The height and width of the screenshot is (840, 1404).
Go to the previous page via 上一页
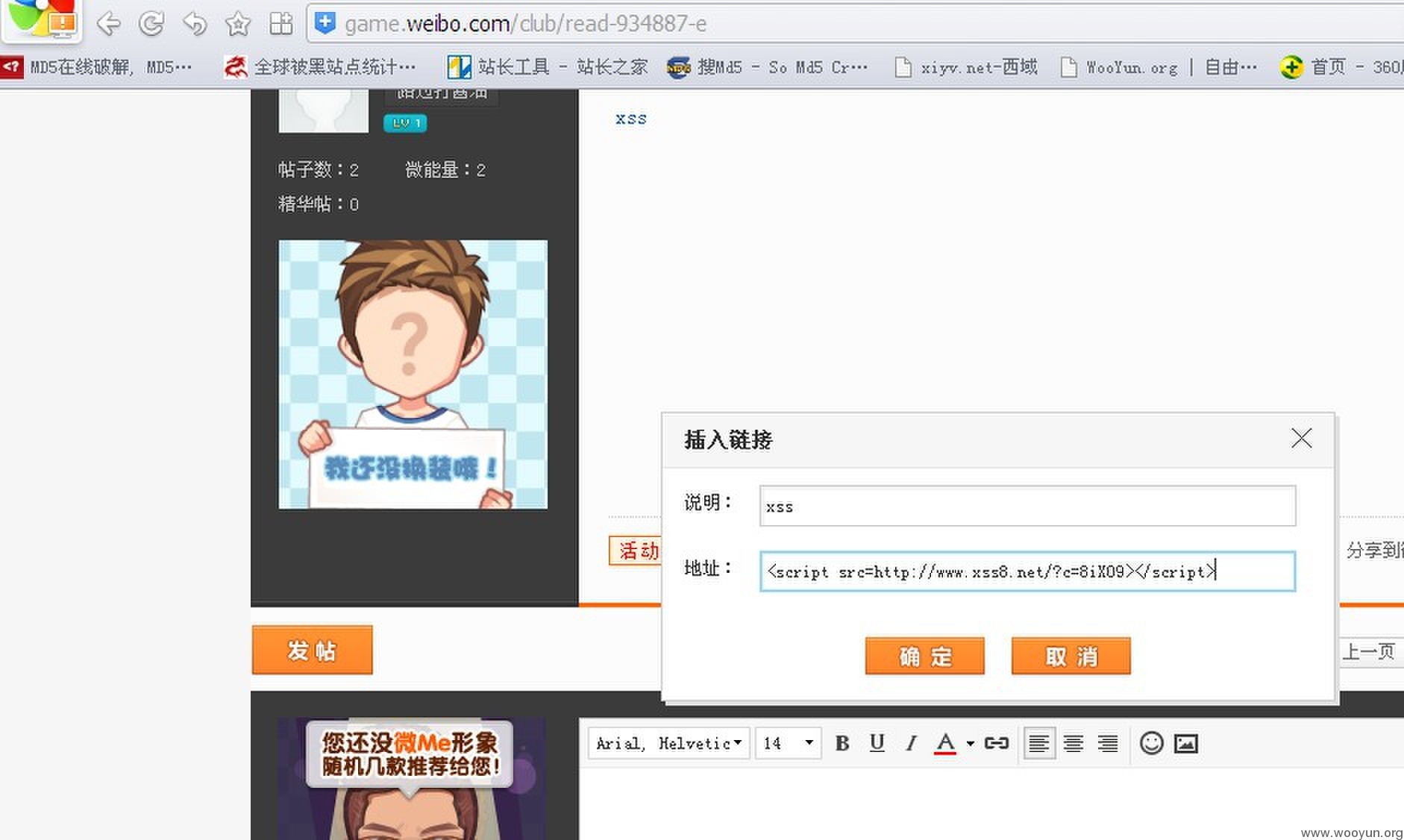click(x=1369, y=652)
